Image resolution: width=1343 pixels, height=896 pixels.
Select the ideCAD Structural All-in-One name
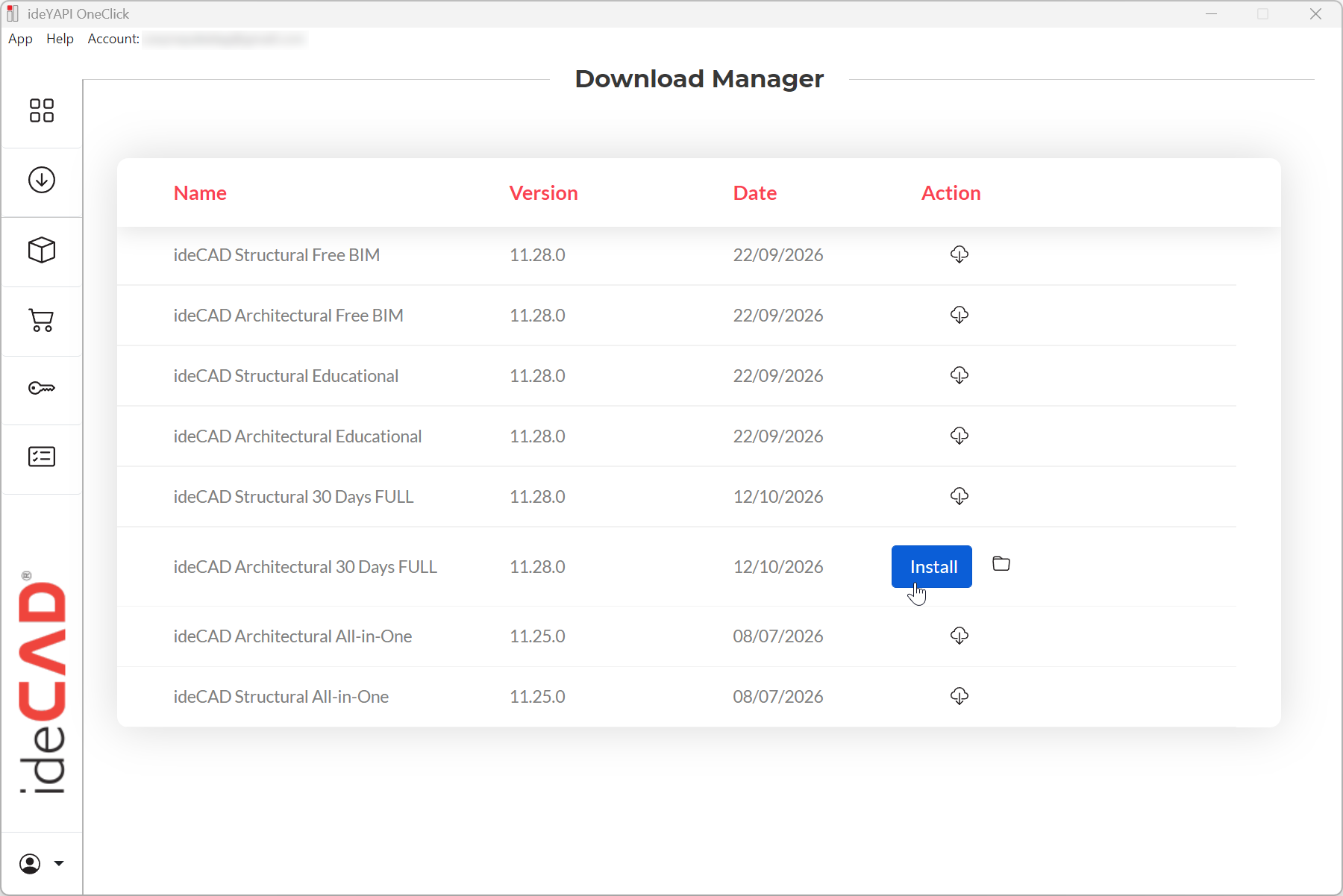tap(281, 697)
